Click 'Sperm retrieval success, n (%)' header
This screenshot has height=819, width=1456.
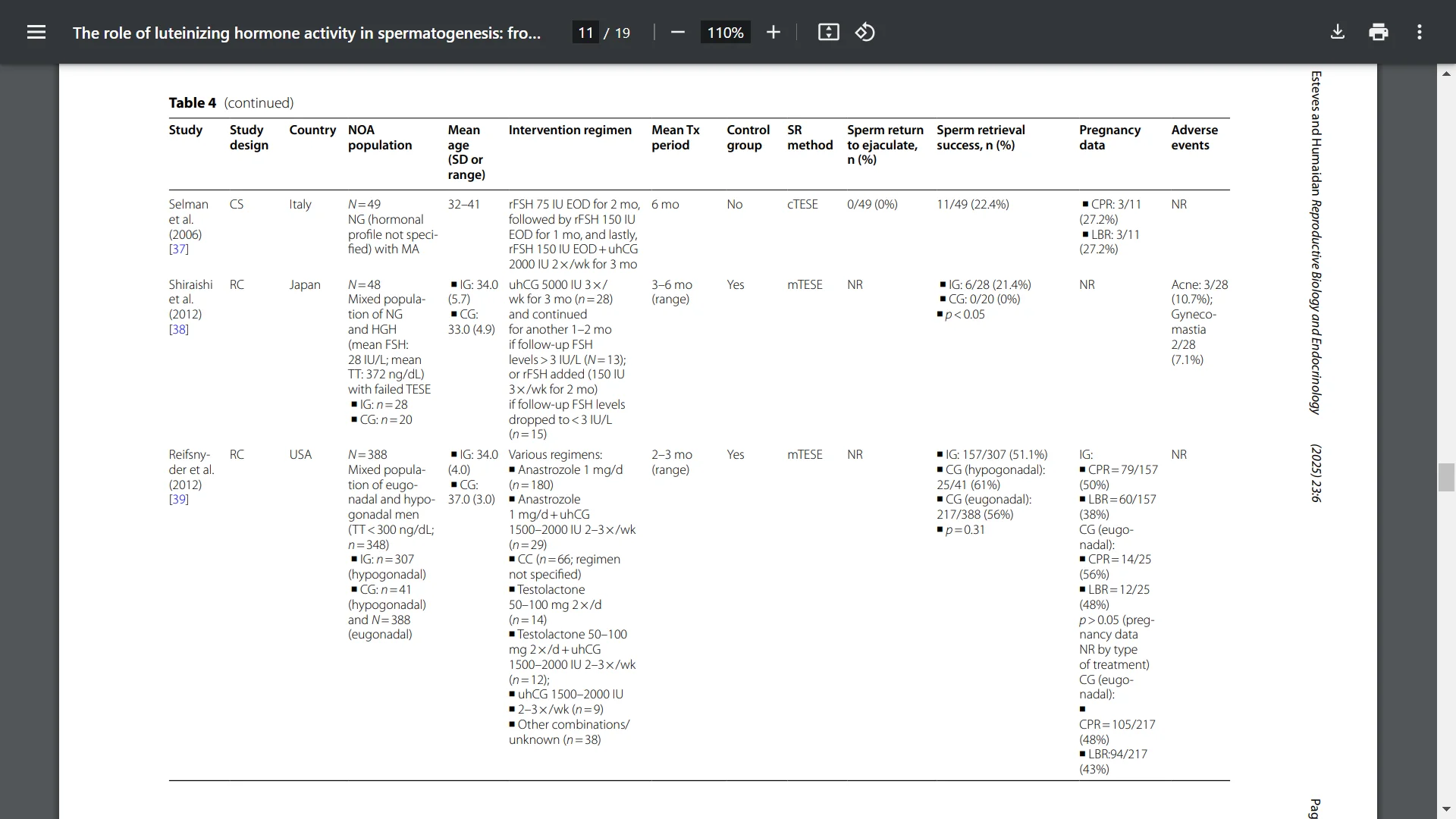click(x=981, y=137)
